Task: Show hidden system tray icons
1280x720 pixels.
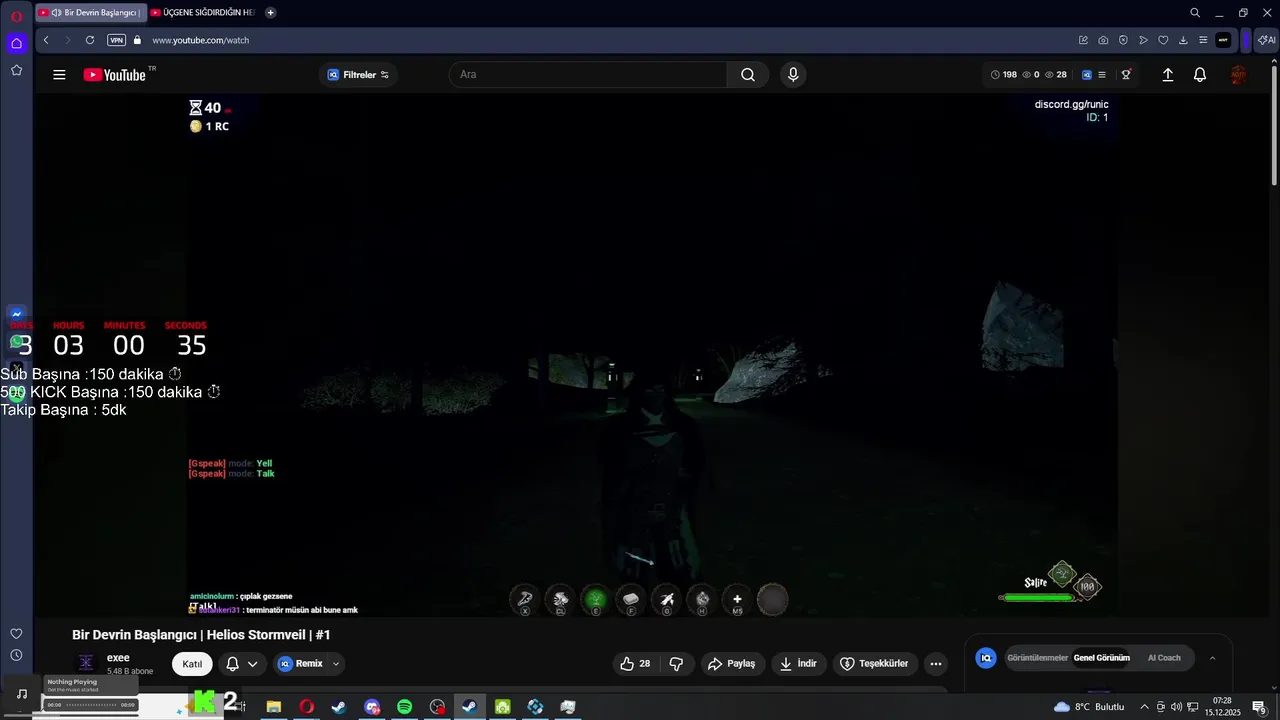Action: [1144, 707]
